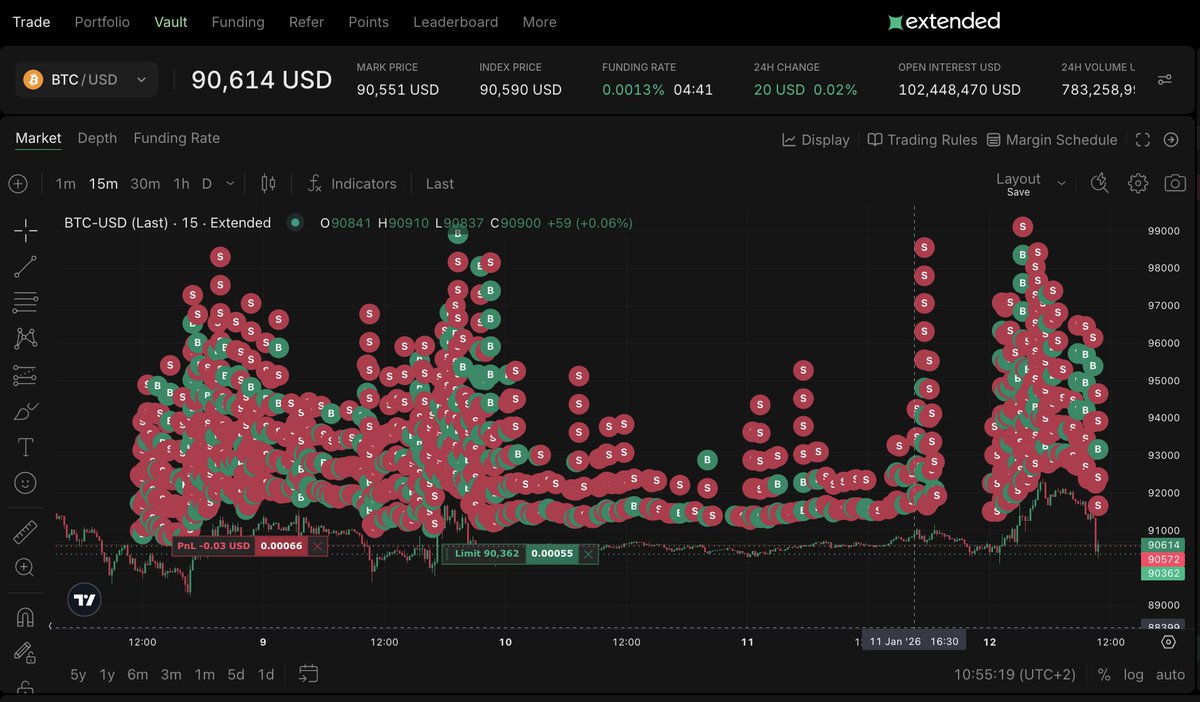
Task: Toggle auto scale mode
Action: pos(1170,674)
